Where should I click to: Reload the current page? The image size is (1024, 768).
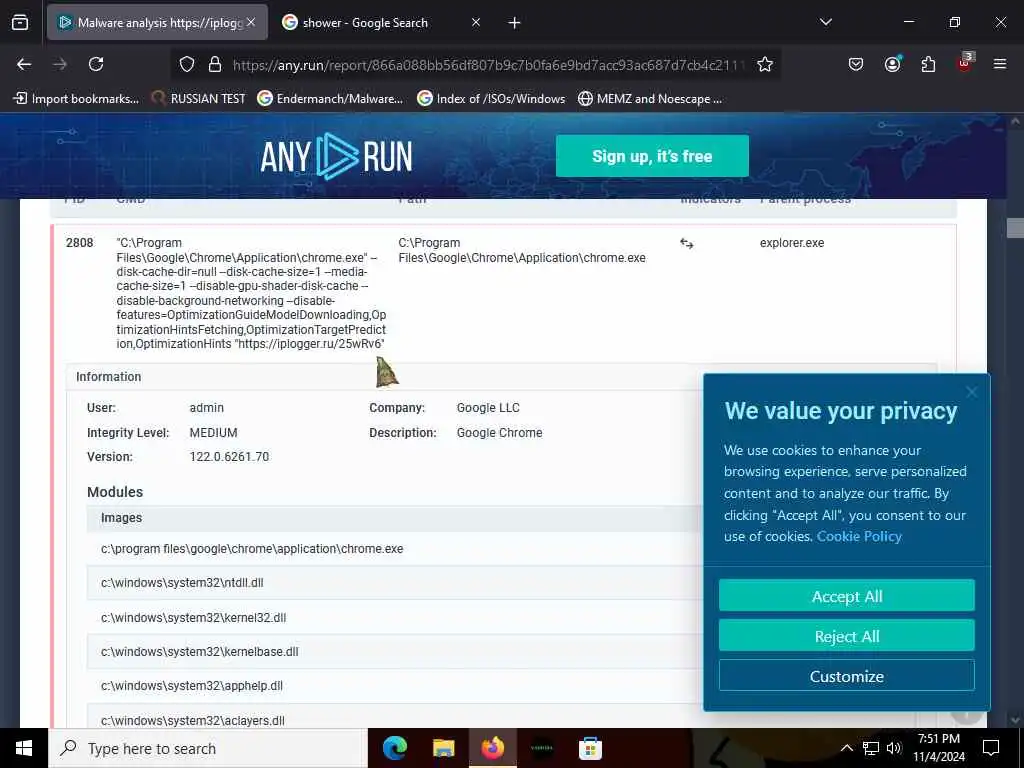coord(96,64)
